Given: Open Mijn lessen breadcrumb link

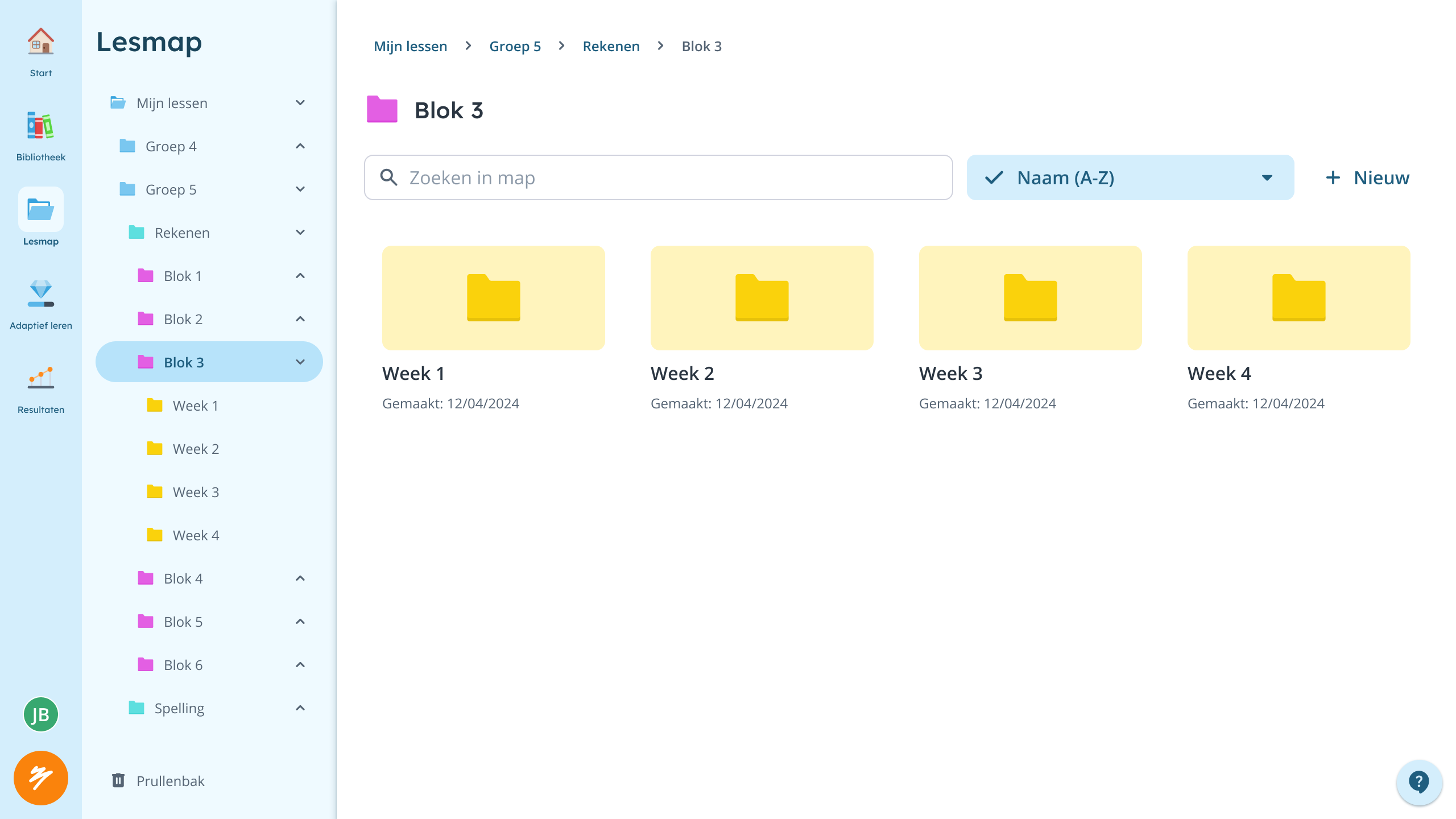Looking at the screenshot, I should pos(410,46).
